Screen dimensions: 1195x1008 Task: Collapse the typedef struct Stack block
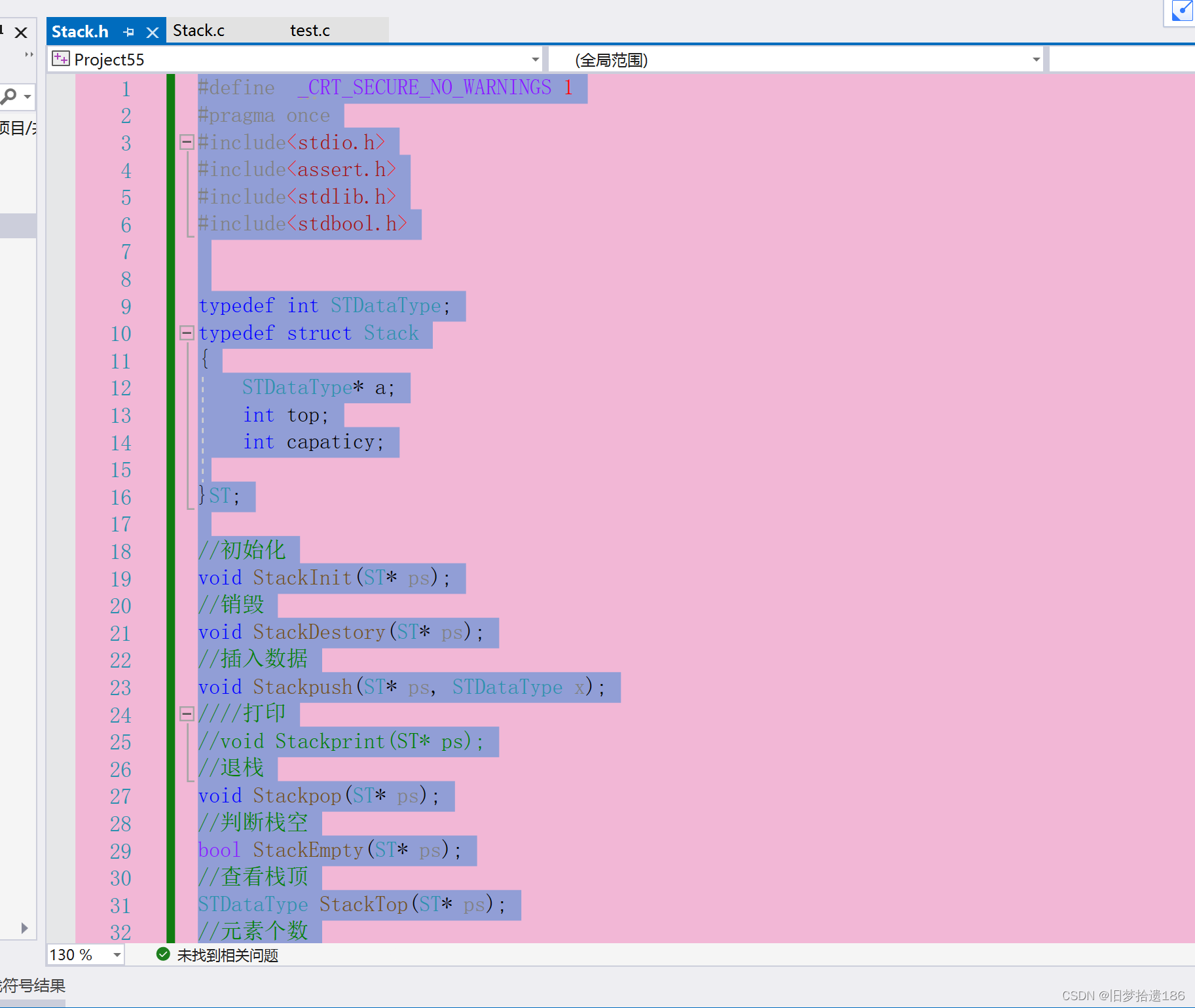coord(187,333)
